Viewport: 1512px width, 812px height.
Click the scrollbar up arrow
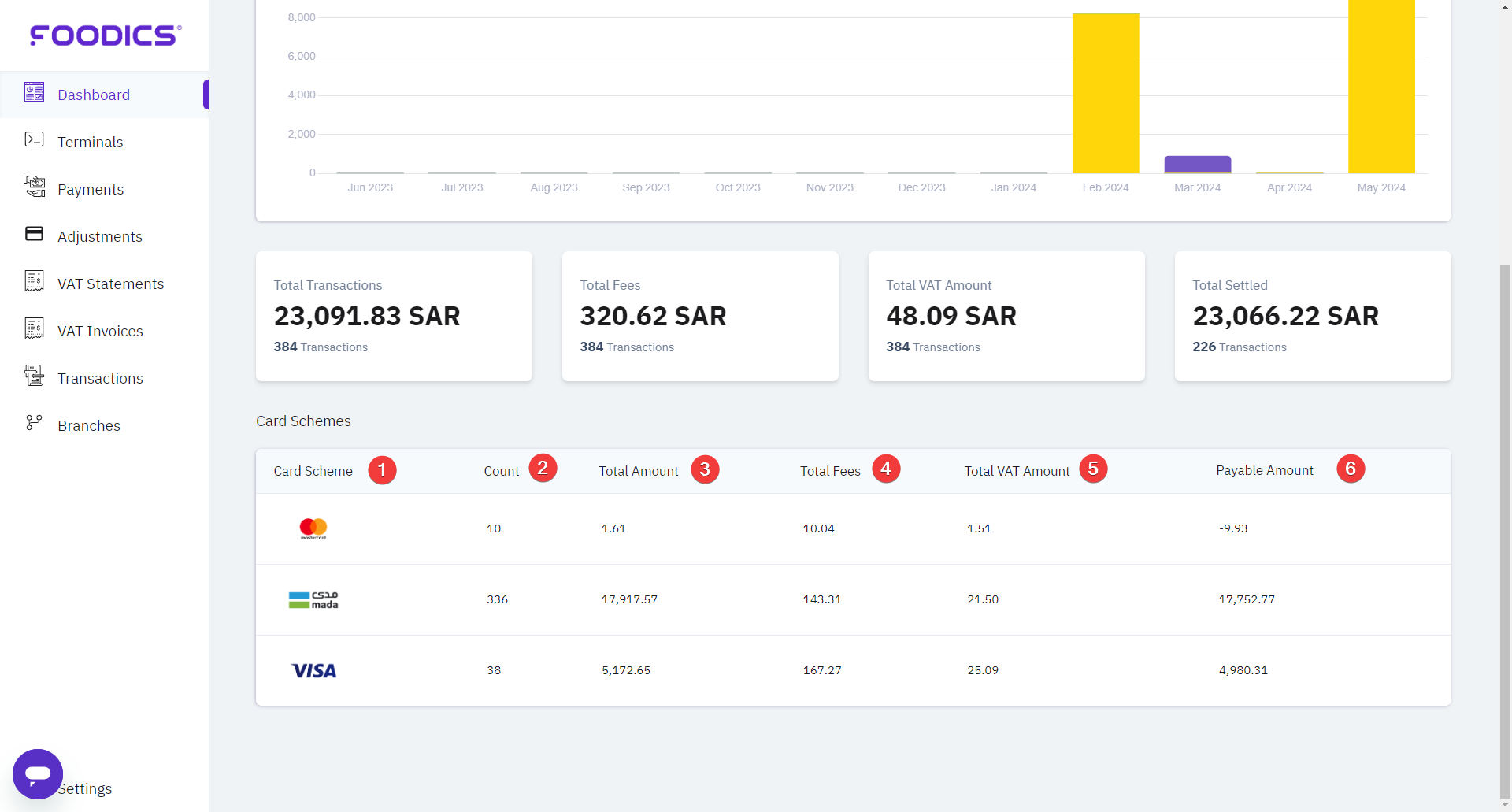[x=1505, y=6]
